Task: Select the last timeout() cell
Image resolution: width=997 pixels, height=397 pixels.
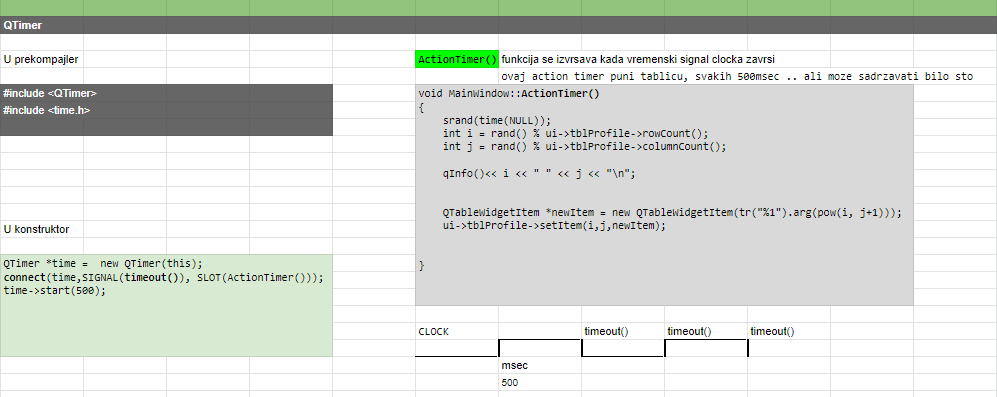Action: pos(789,331)
